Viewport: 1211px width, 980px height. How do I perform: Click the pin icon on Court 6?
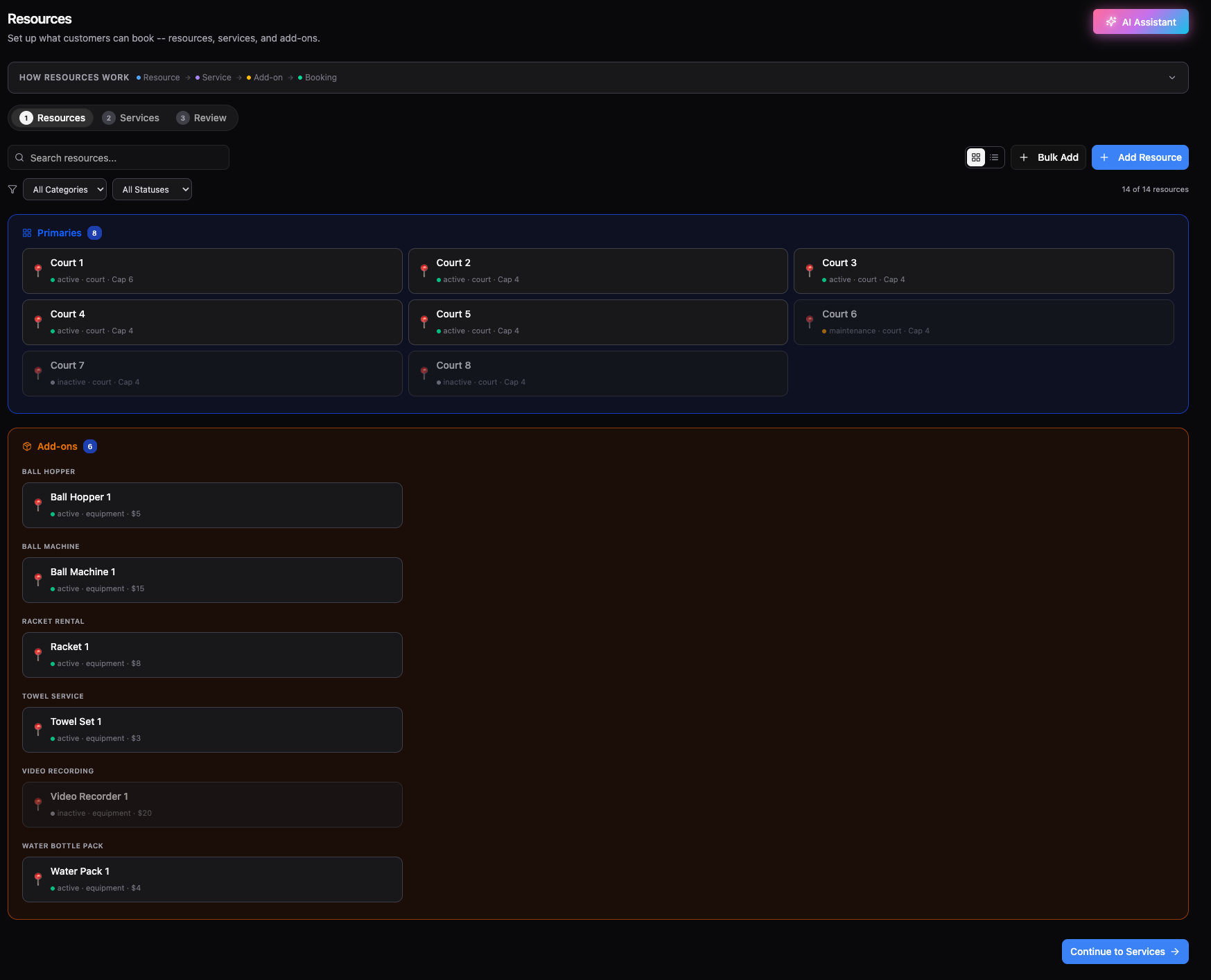810,322
